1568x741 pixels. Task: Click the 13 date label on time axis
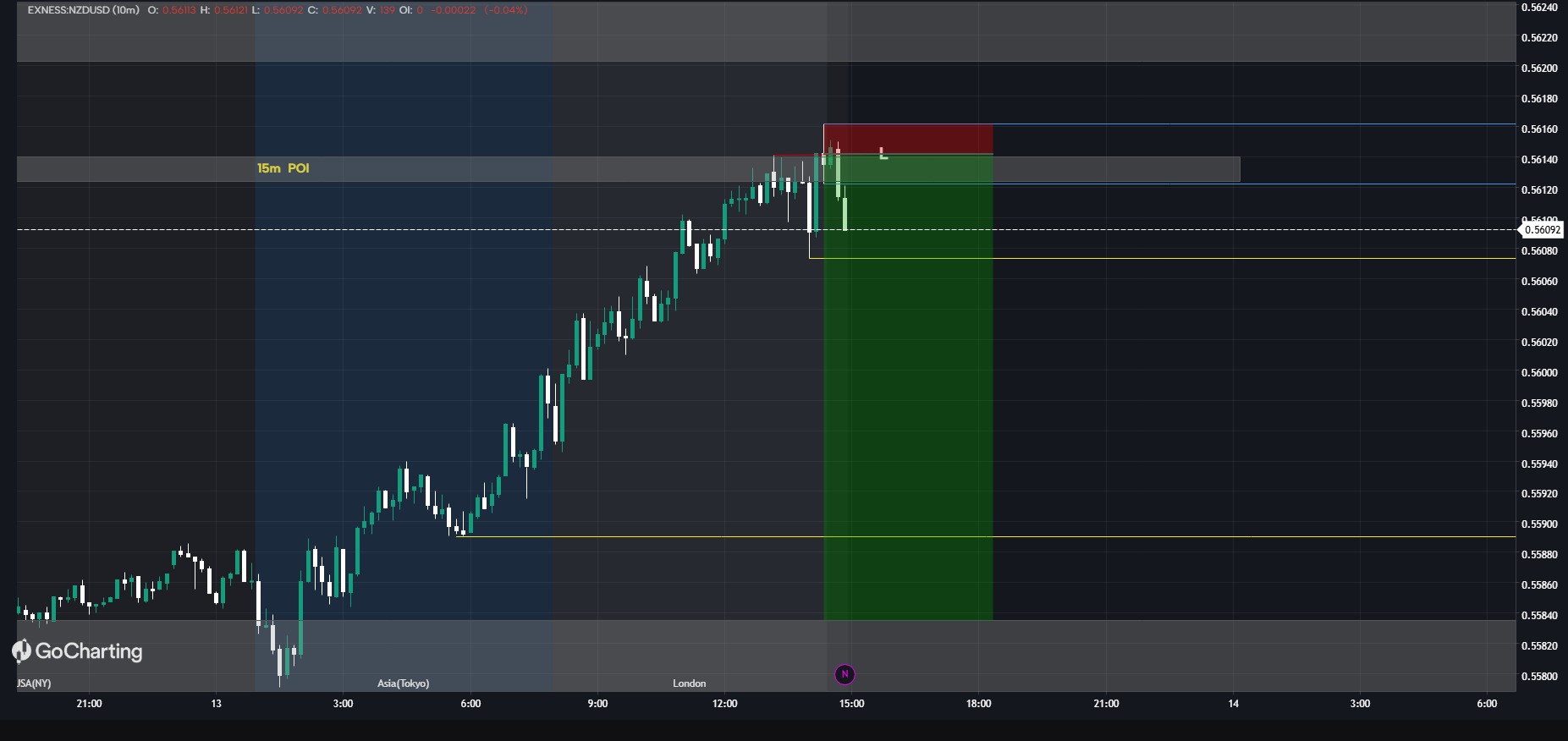217,704
